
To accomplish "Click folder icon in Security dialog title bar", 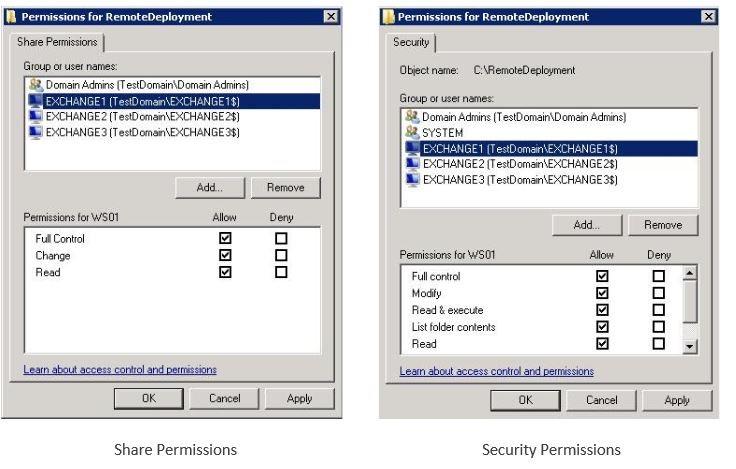I will click(388, 17).
